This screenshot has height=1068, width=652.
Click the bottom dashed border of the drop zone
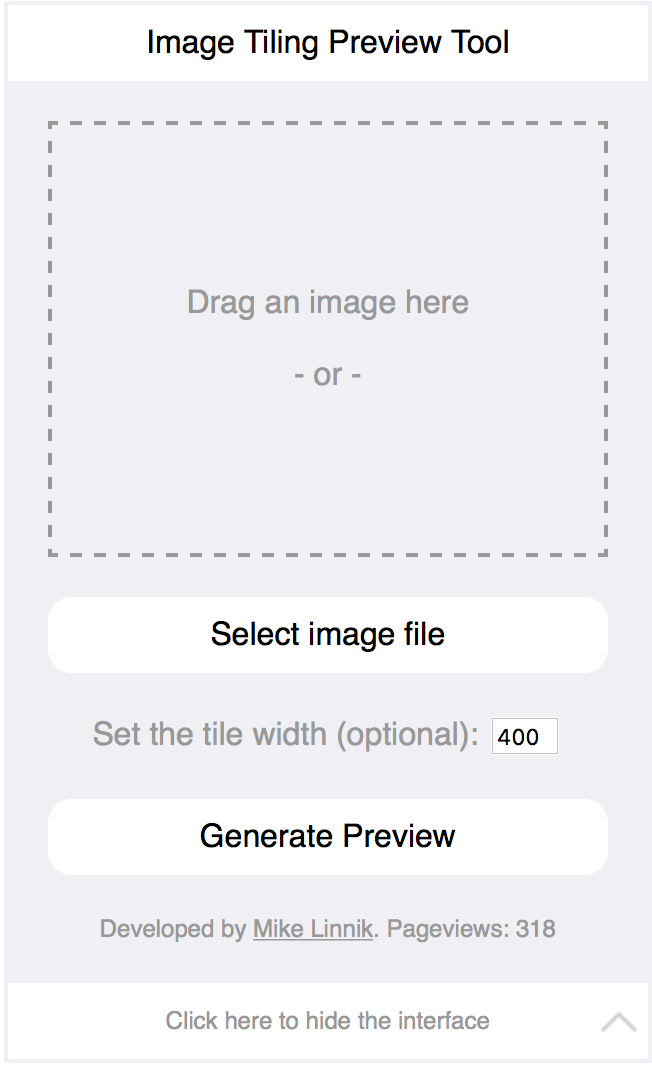(x=327, y=554)
